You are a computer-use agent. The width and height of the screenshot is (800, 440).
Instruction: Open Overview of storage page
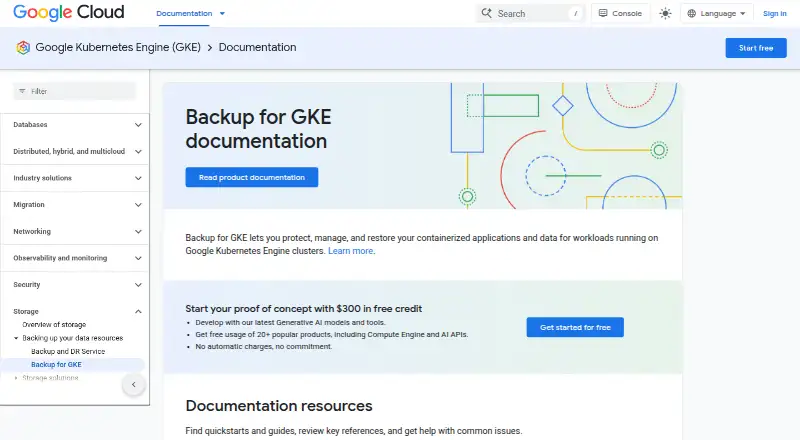tap(54, 325)
